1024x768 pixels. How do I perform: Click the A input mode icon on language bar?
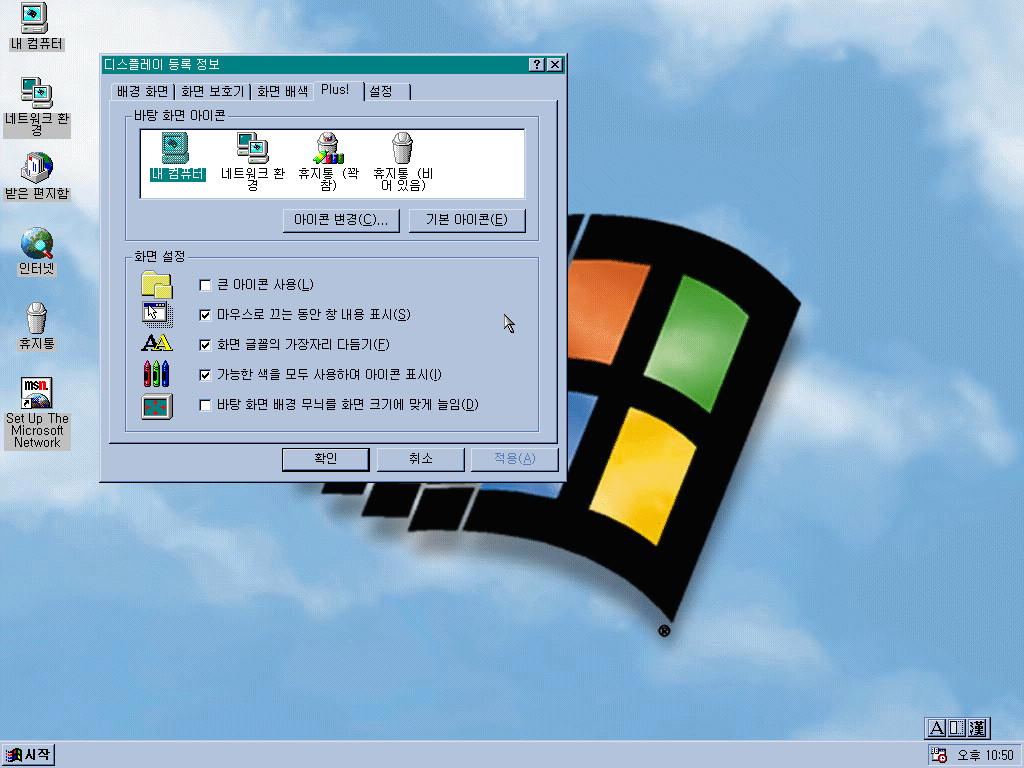(936, 728)
